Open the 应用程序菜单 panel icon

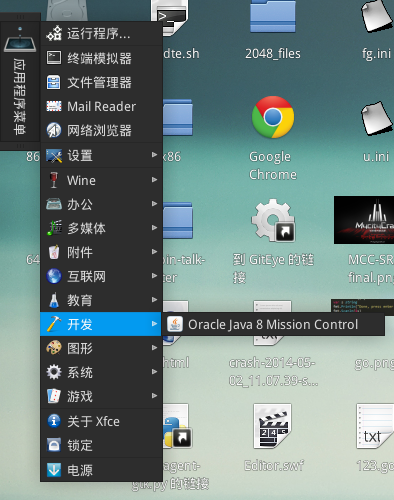click(20, 39)
